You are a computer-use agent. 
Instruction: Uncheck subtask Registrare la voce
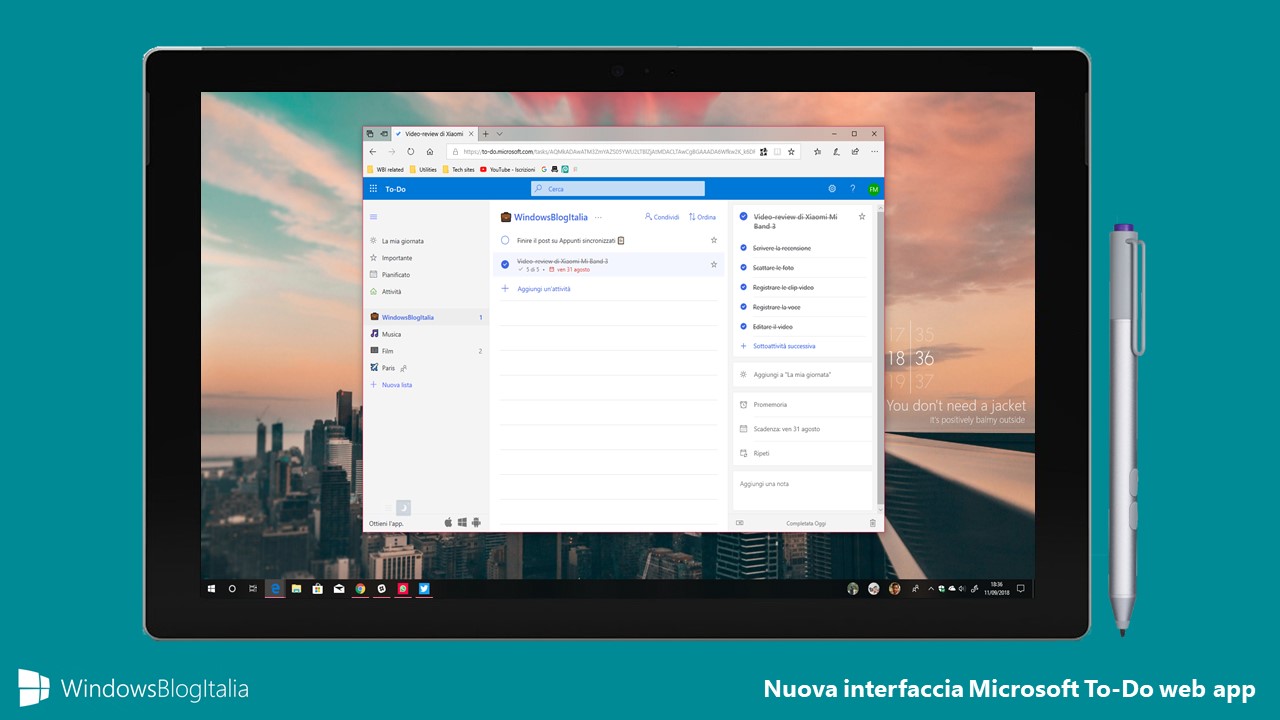744,307
